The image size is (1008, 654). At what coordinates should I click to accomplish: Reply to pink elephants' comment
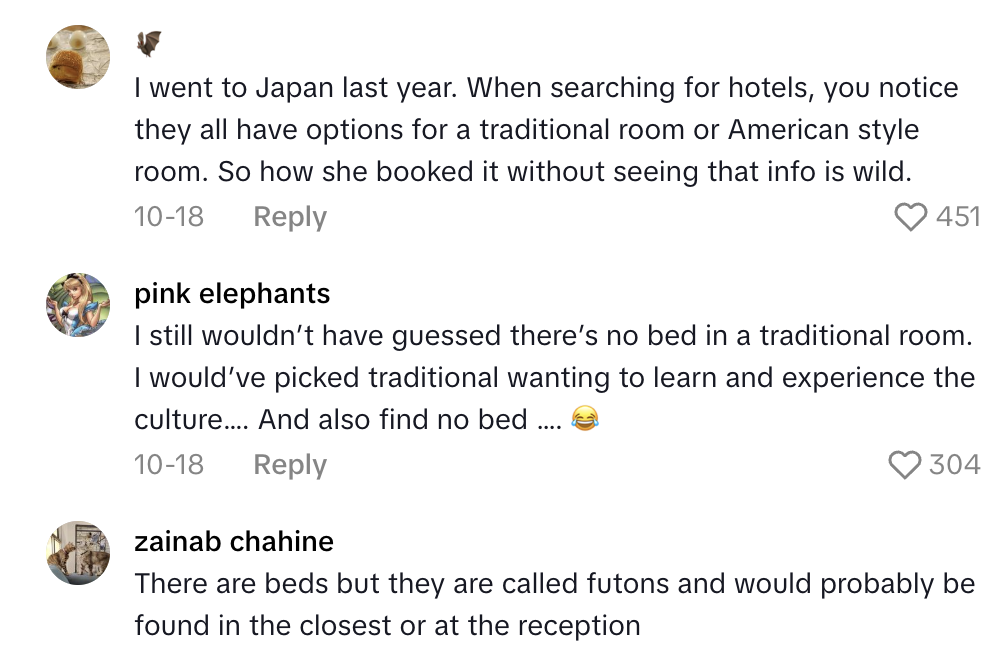pos(289,464)
